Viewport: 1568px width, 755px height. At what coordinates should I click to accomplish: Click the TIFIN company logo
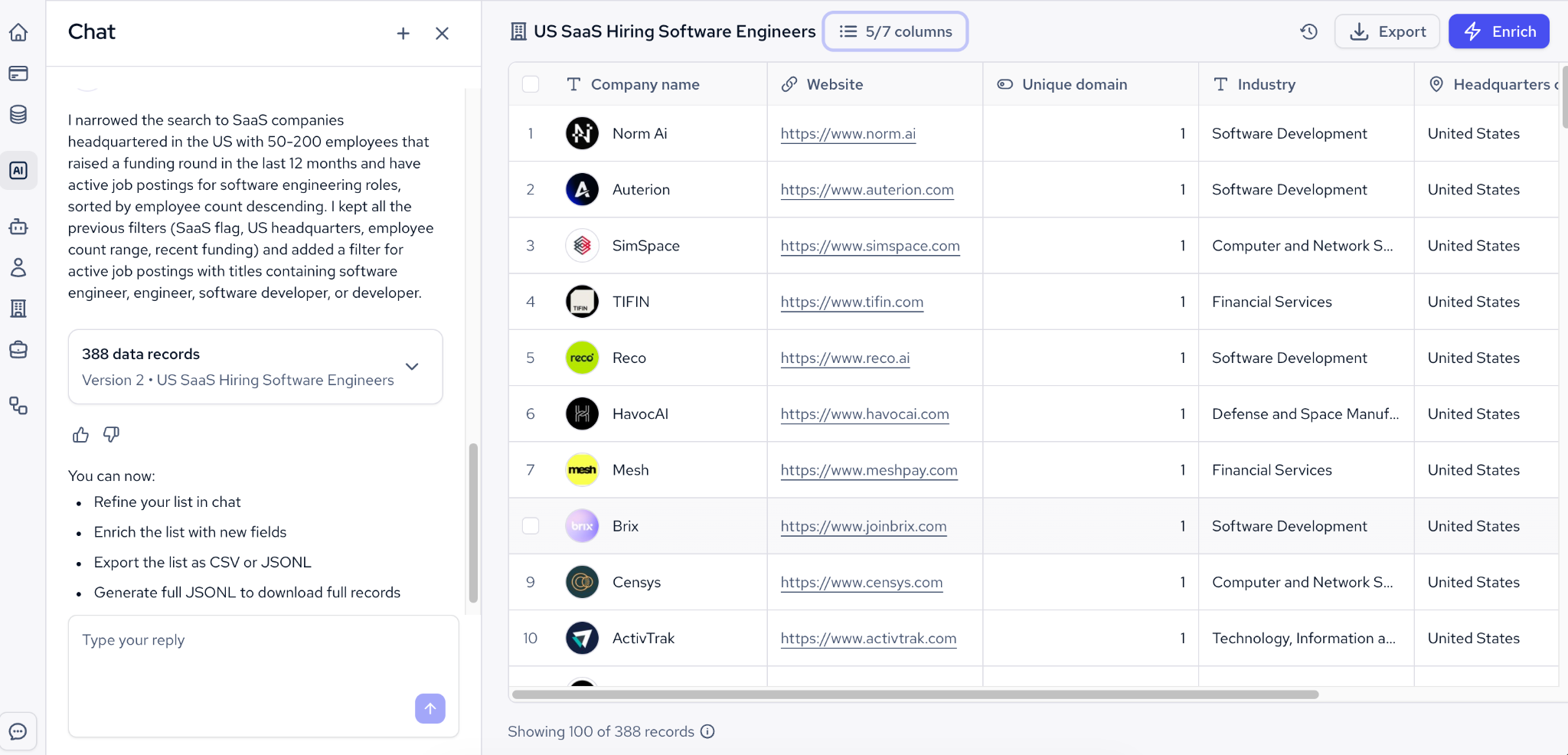[x=582, y=302]
